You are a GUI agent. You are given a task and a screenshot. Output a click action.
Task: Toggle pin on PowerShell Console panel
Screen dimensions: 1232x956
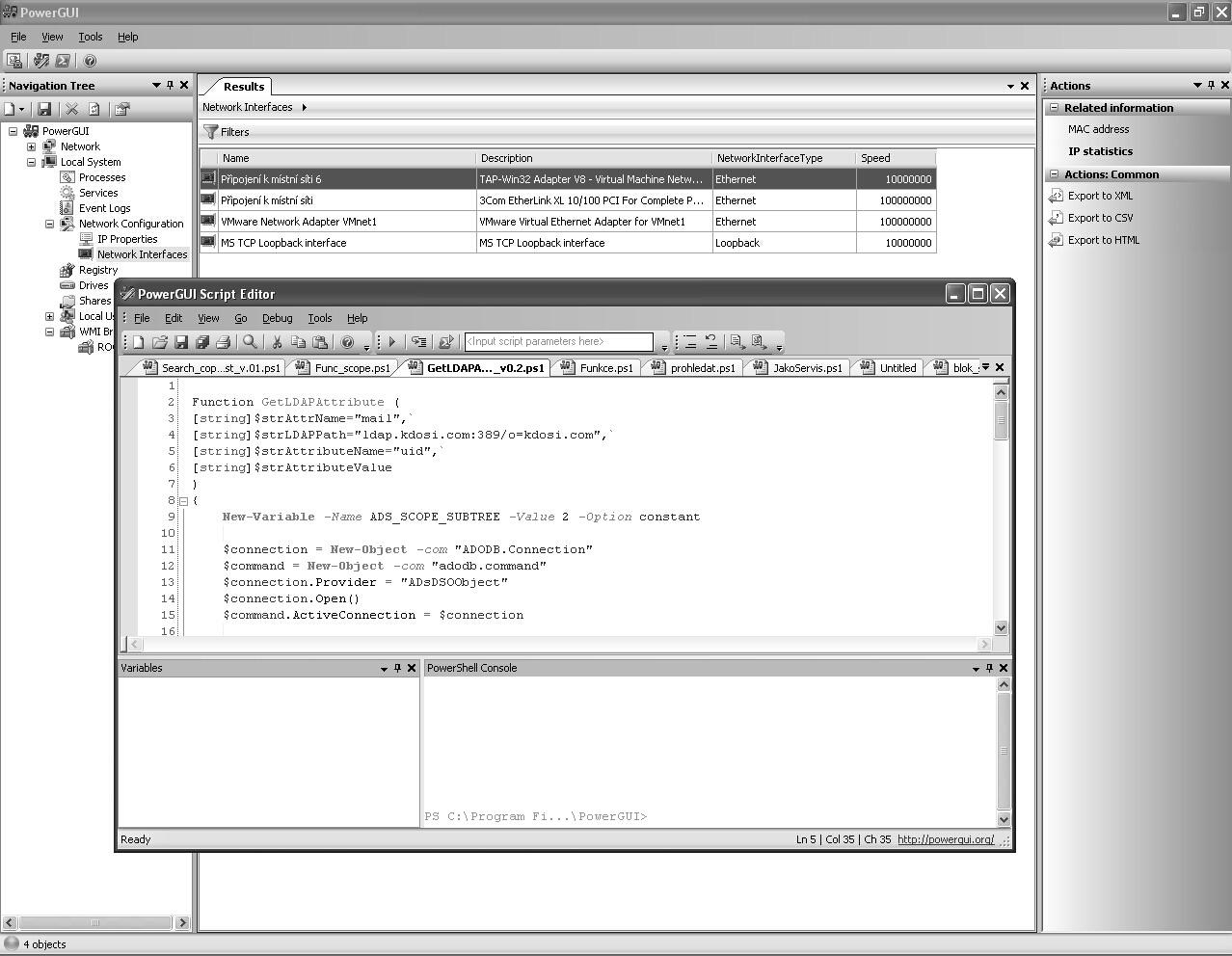click(989, 668)
